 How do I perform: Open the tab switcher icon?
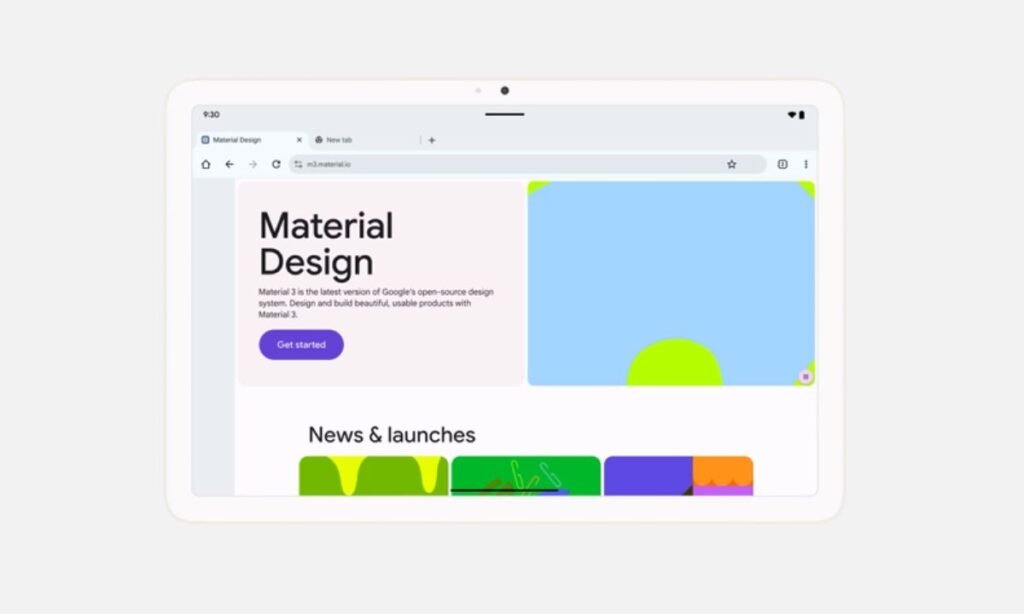coord(782,165)
